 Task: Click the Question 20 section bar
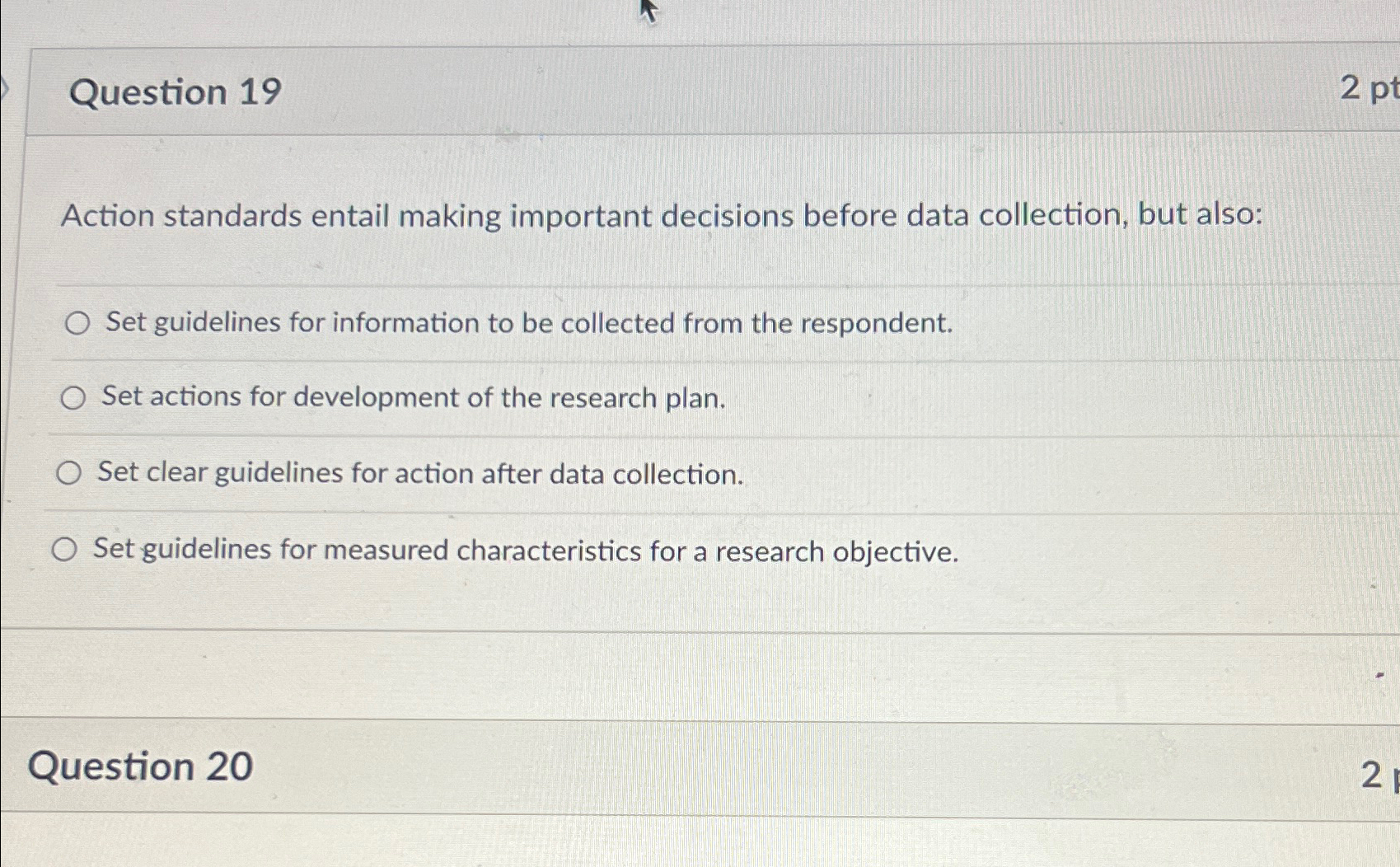coord(659,767)
